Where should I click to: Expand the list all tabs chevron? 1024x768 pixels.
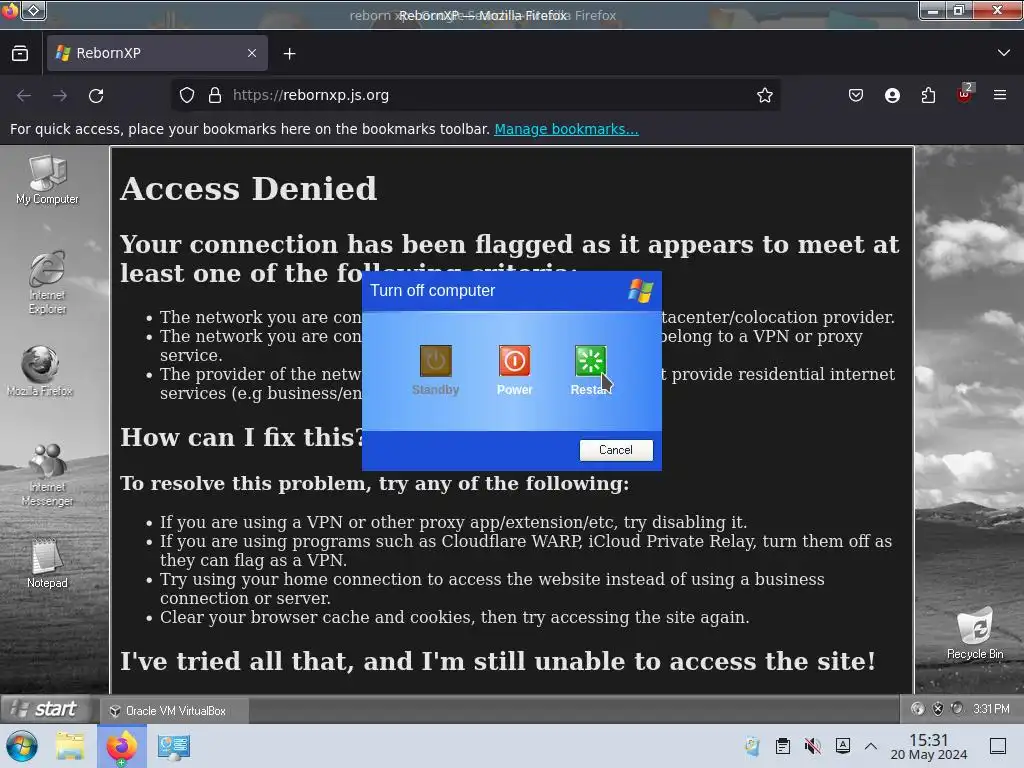click(1004, 53)
